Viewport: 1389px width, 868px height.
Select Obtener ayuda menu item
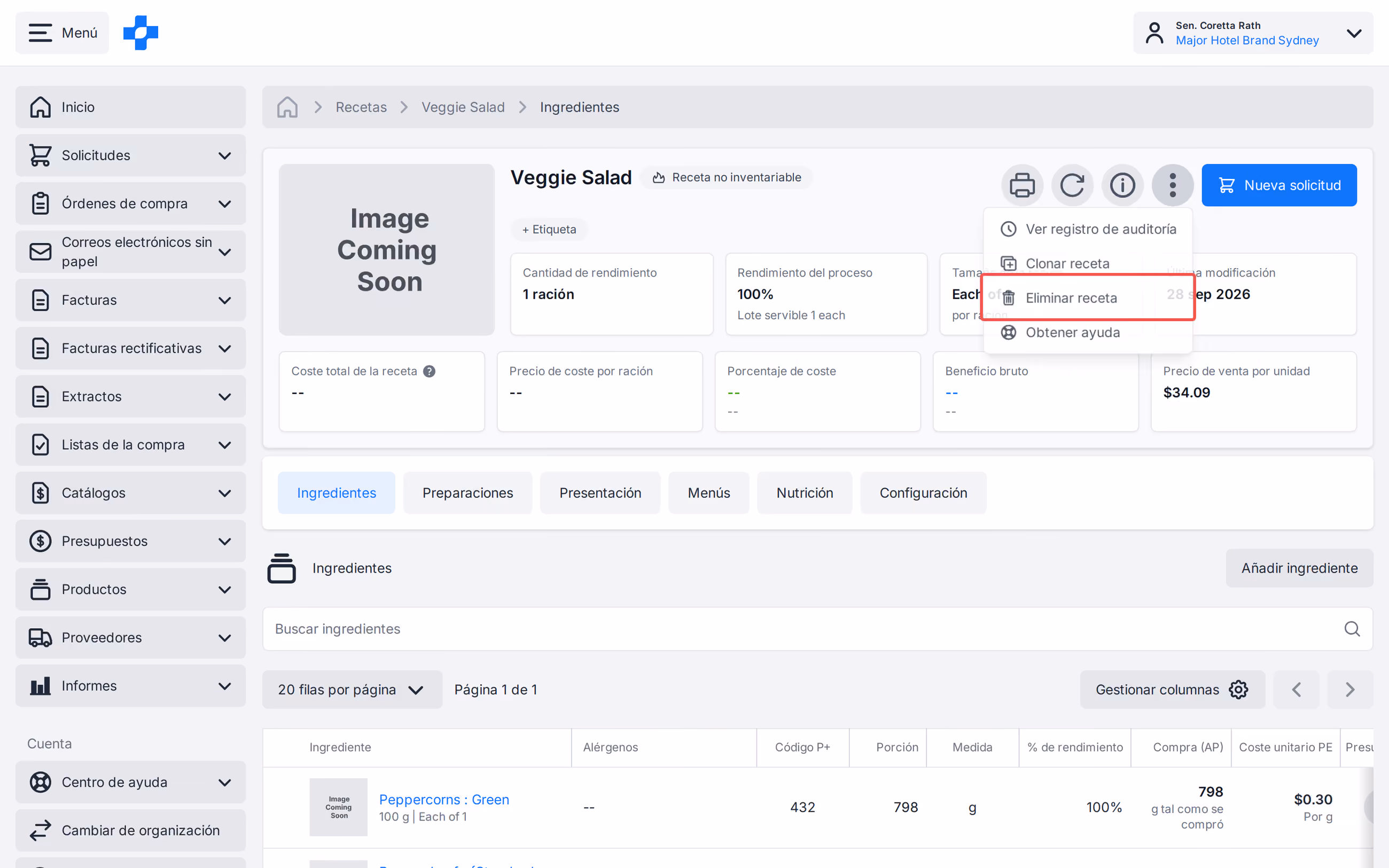1088,332
